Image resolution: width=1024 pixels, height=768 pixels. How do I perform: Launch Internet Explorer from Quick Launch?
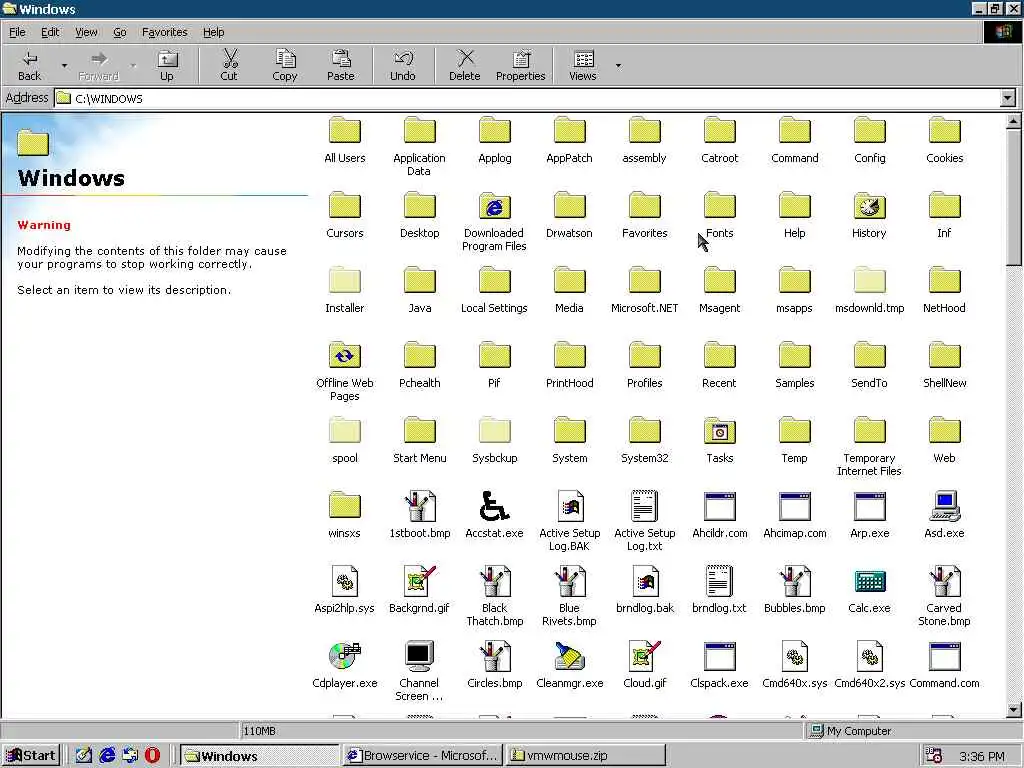pos(107,756)
